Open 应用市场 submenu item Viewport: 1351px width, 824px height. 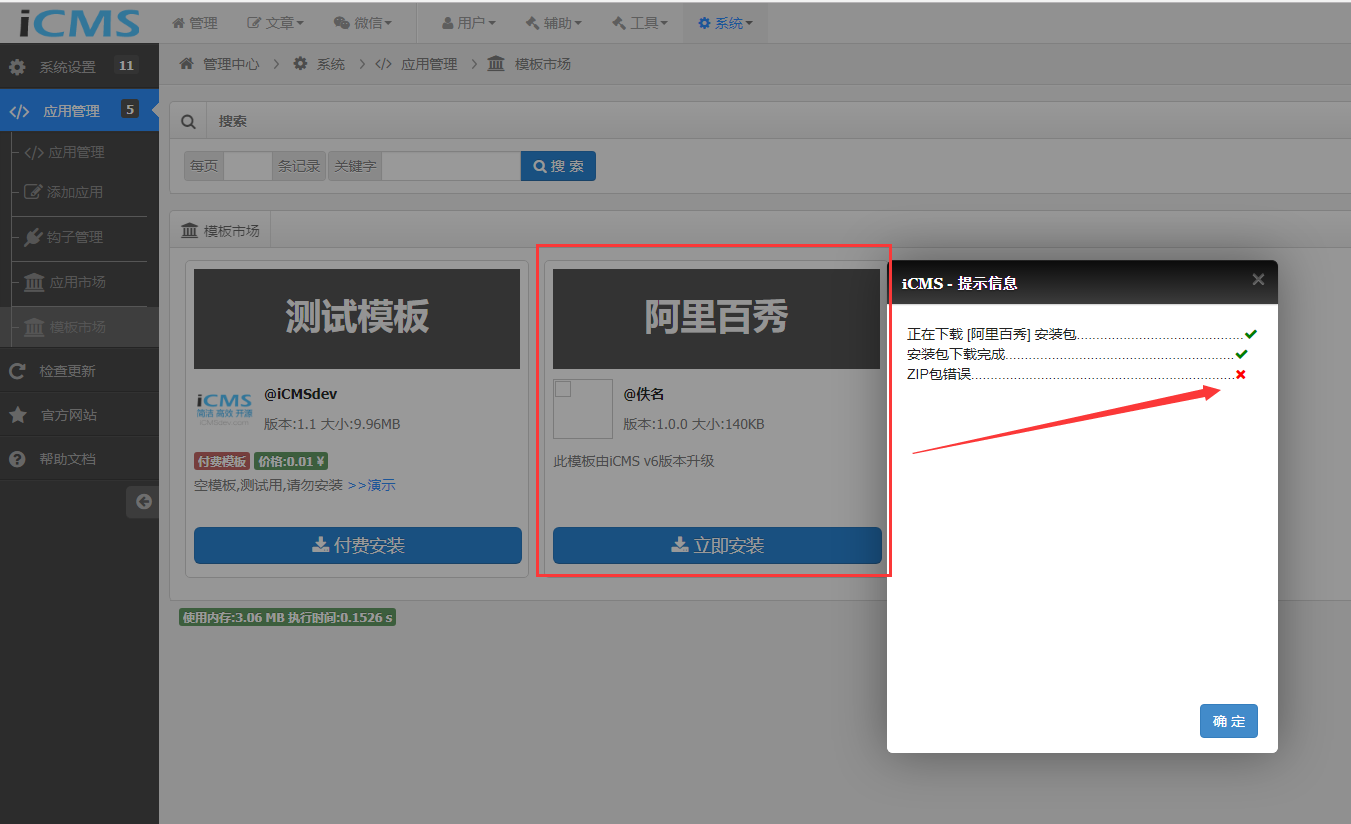[77, 282]
